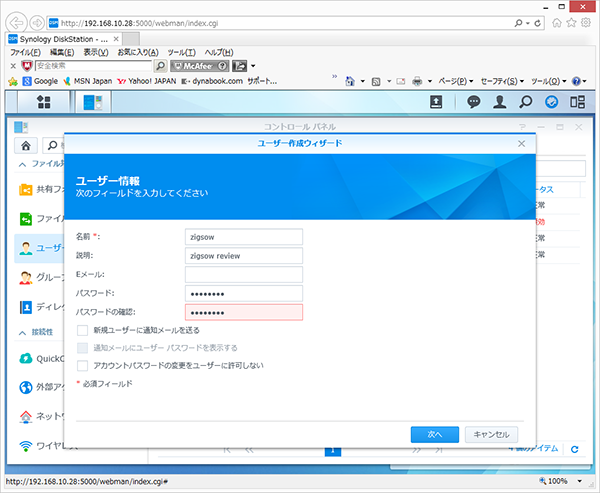Open QuickConnect cloud icon in sidebar

pos(26,359)
